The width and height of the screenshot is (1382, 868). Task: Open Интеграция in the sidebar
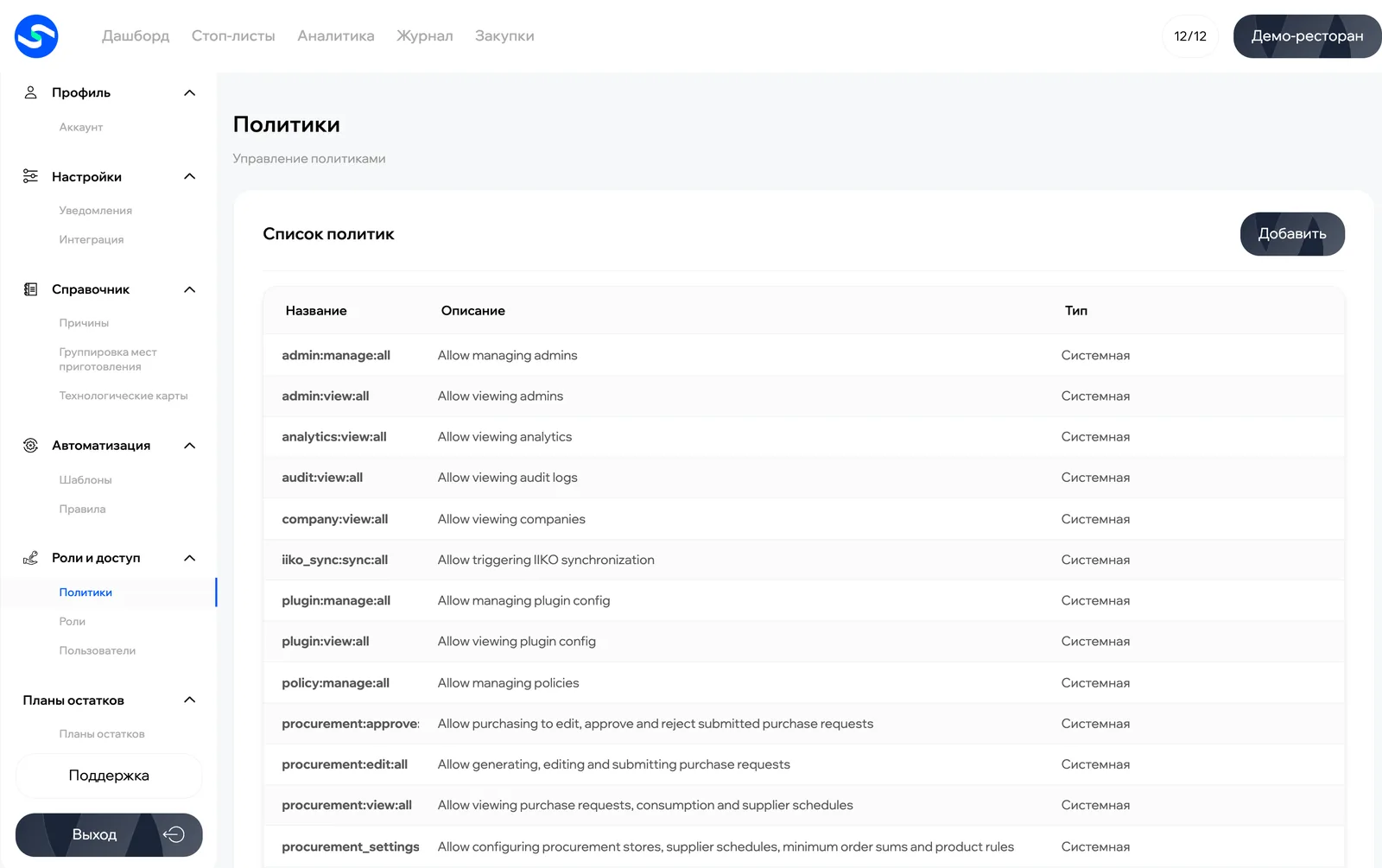[92, 240]
